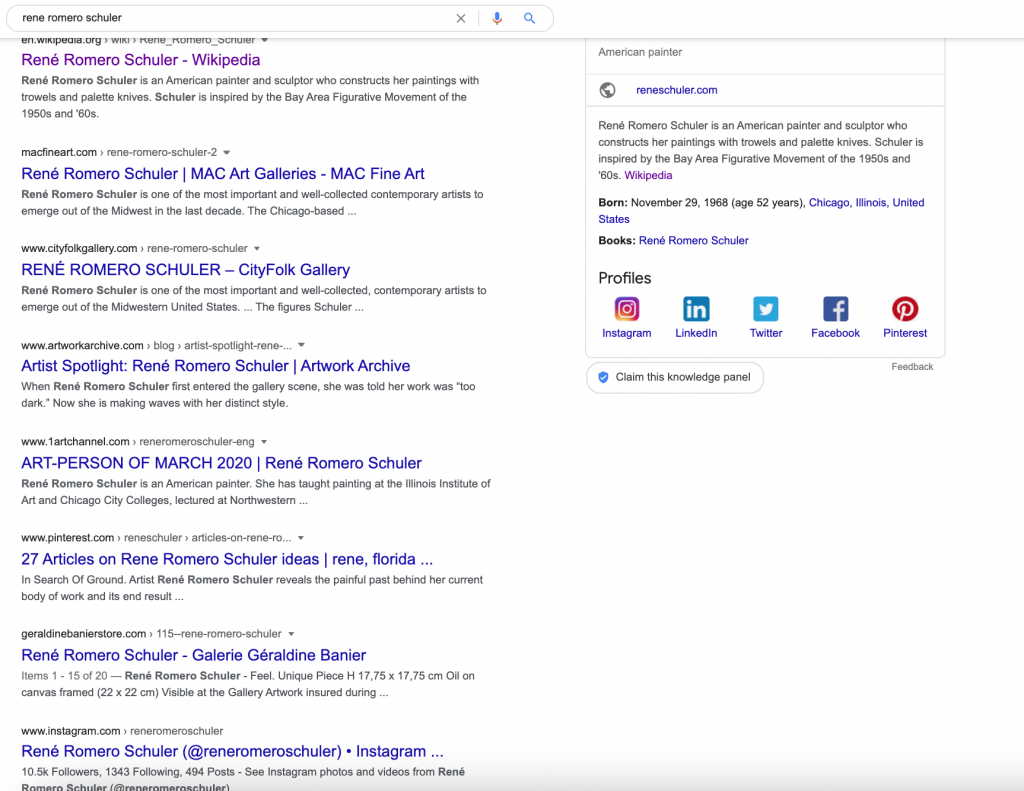Click the www.pinterest.com result URL text

coord(67,538)
